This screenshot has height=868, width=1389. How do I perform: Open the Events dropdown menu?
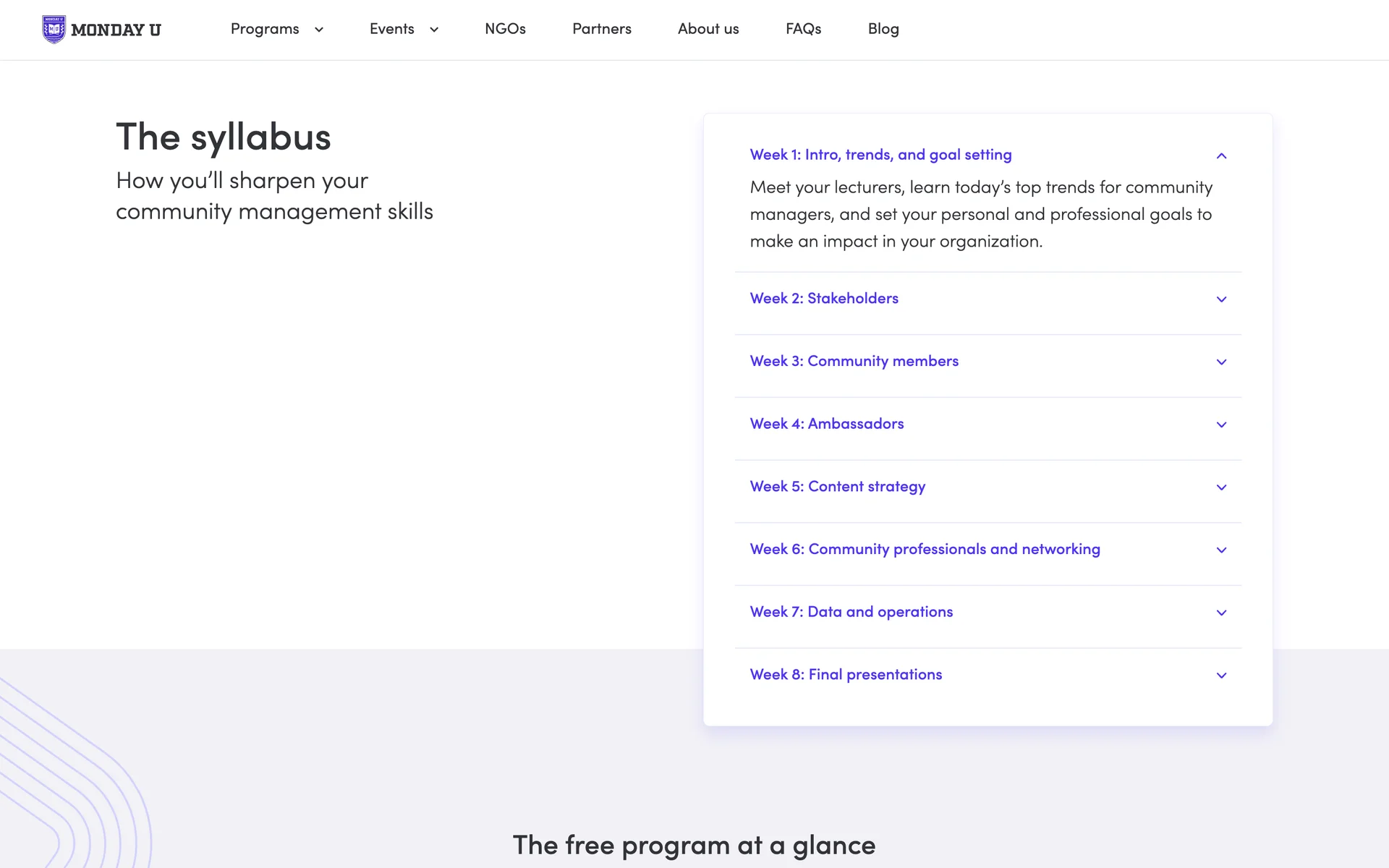(x=404, y=29)
